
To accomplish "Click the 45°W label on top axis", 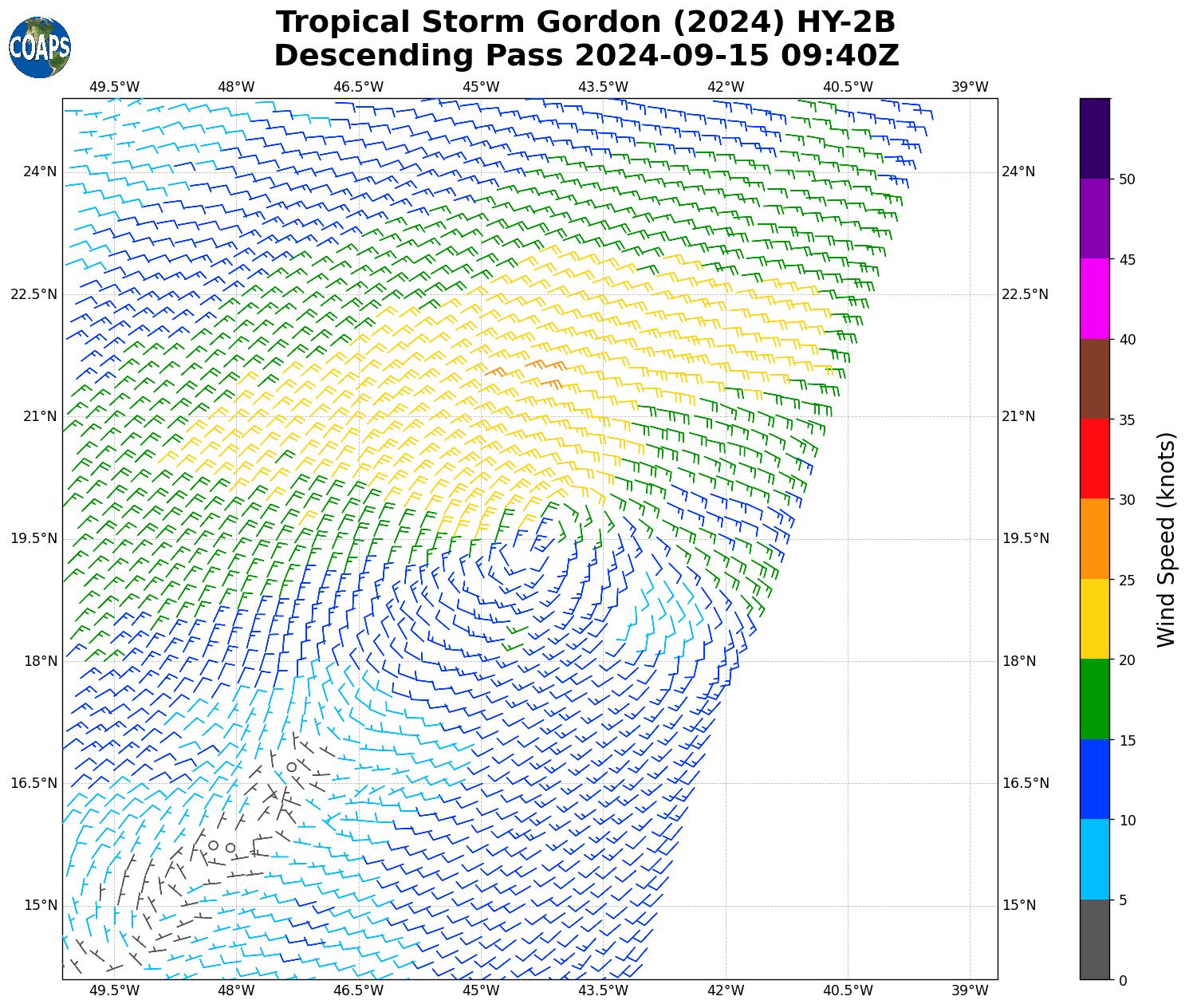I will click(x=481, y=87).
